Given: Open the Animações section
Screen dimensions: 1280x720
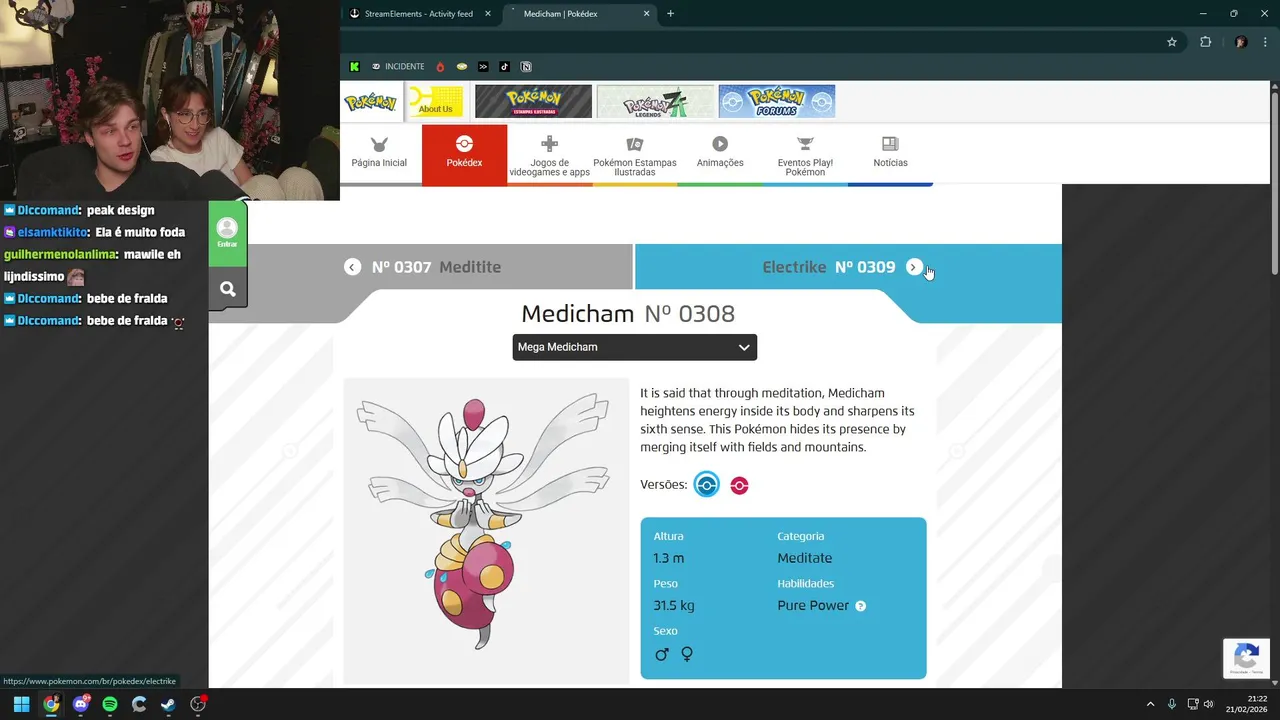Looking at the screenshot, I should (x=720, y=154).
